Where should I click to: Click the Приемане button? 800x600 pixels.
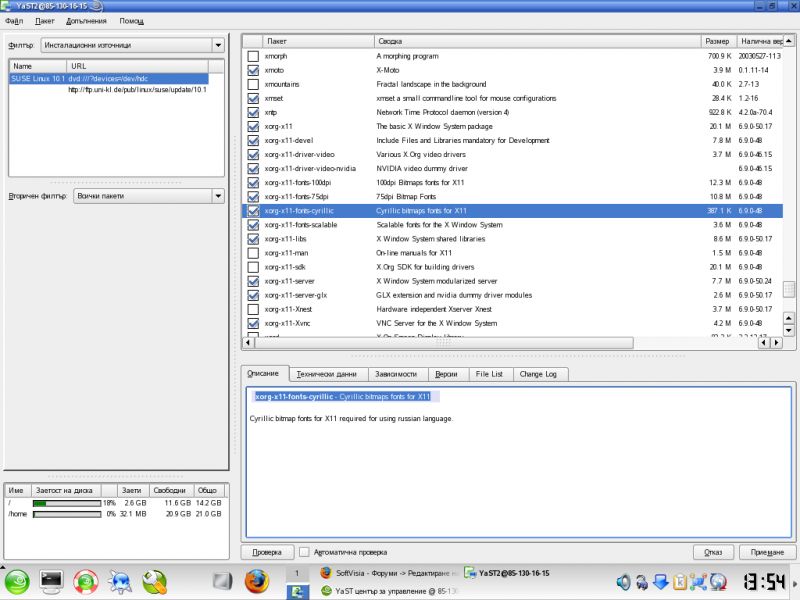point(767,552)
